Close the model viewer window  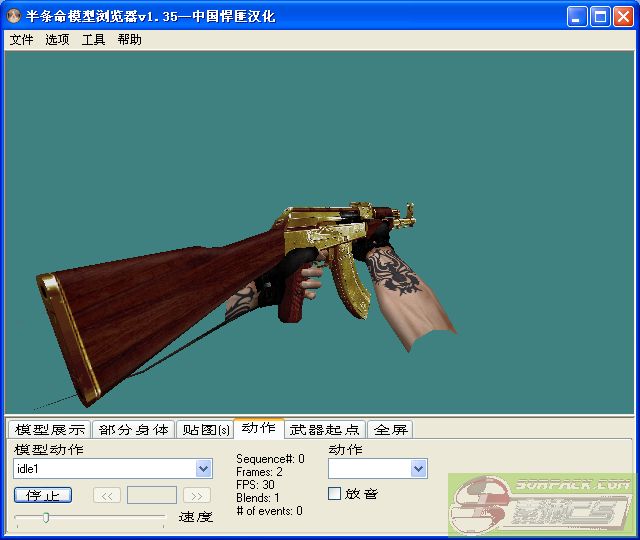pos(623,16)
